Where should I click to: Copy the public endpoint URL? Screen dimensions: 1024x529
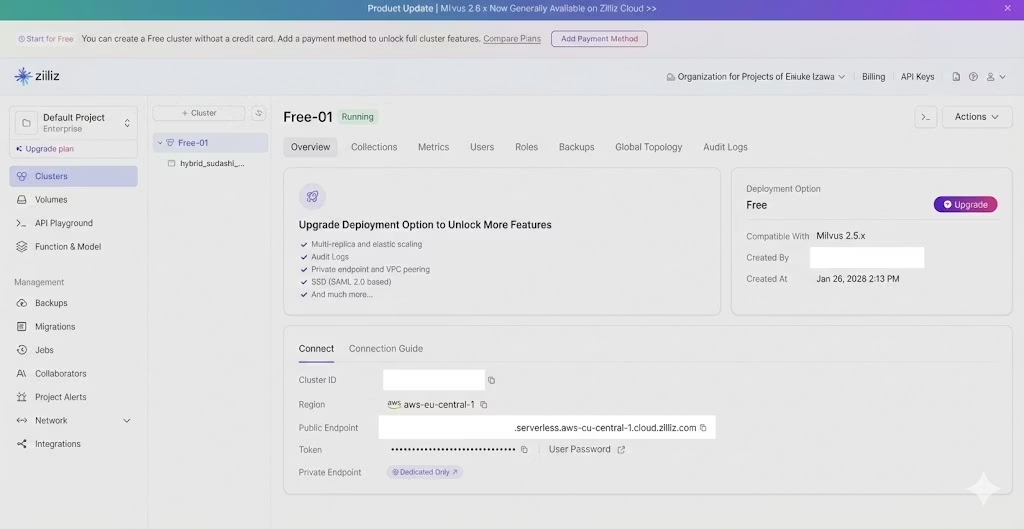(703, 428)
